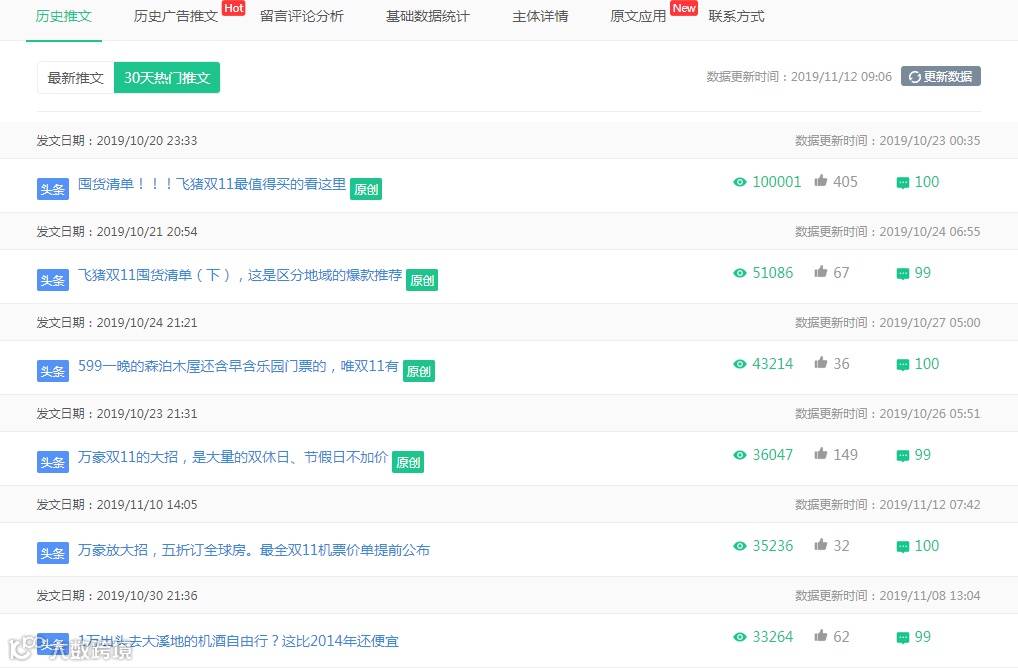Click comment icon in 599一晚的森泊木屋 row
This screenshot has height=668, width=1018.
pos(902,365)
